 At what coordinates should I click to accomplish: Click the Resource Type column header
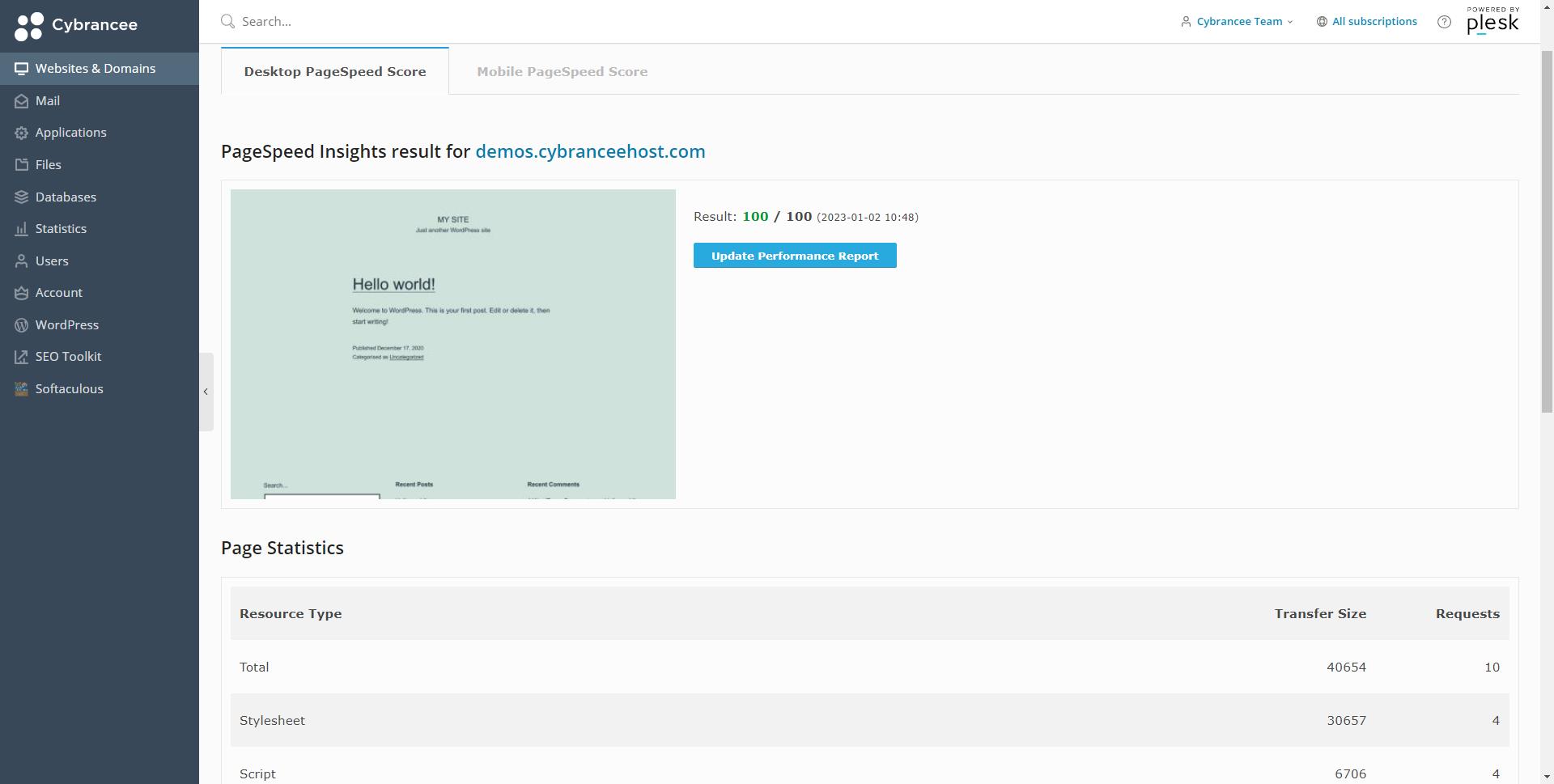pyautogui.click(x=291, y=614)
